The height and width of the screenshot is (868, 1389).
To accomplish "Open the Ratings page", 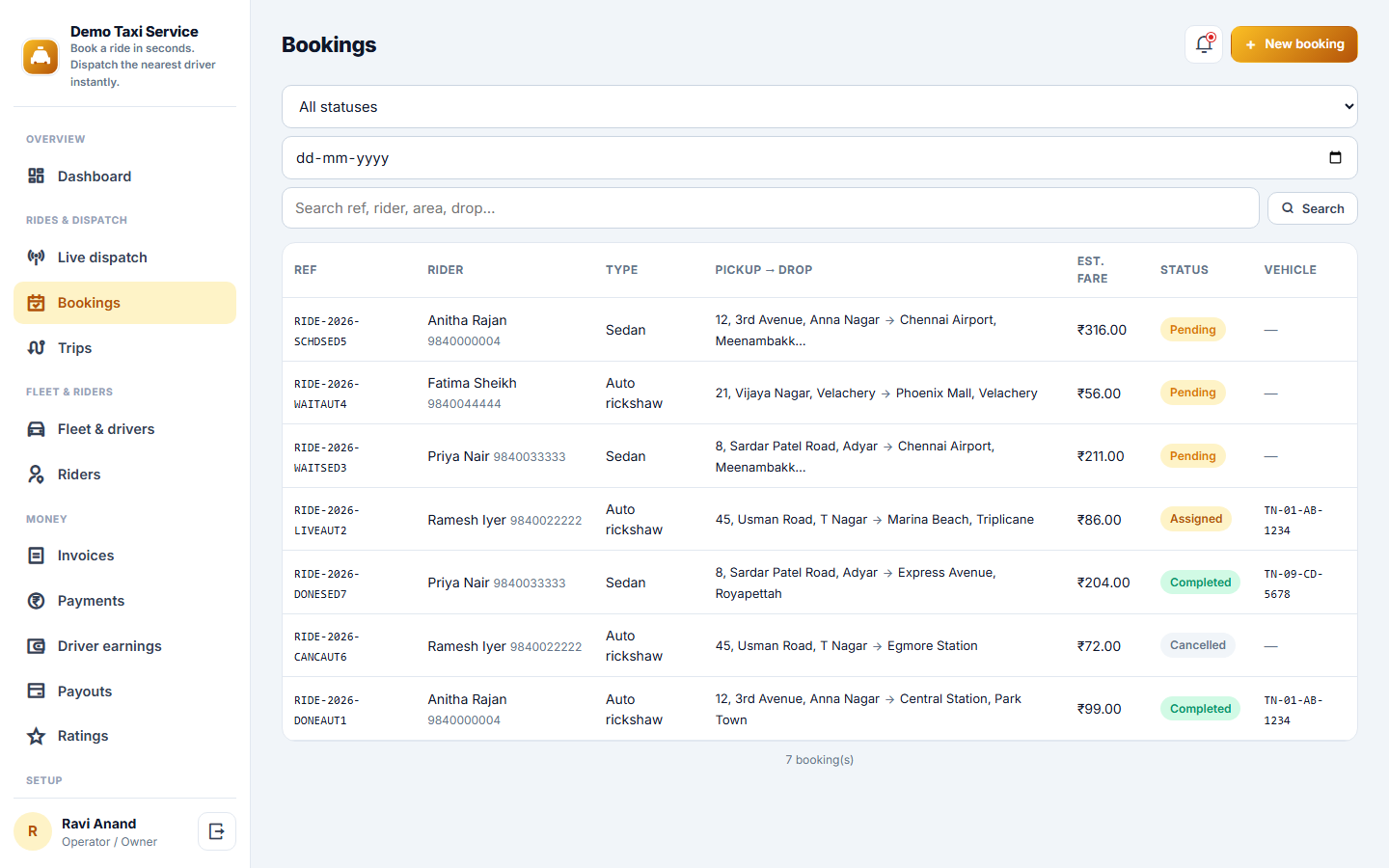I will 124,736.
